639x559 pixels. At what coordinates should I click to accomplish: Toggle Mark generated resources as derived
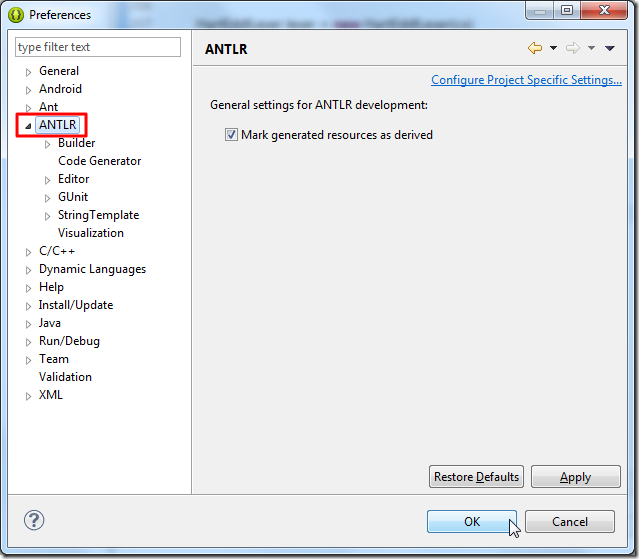click(231, 135)
